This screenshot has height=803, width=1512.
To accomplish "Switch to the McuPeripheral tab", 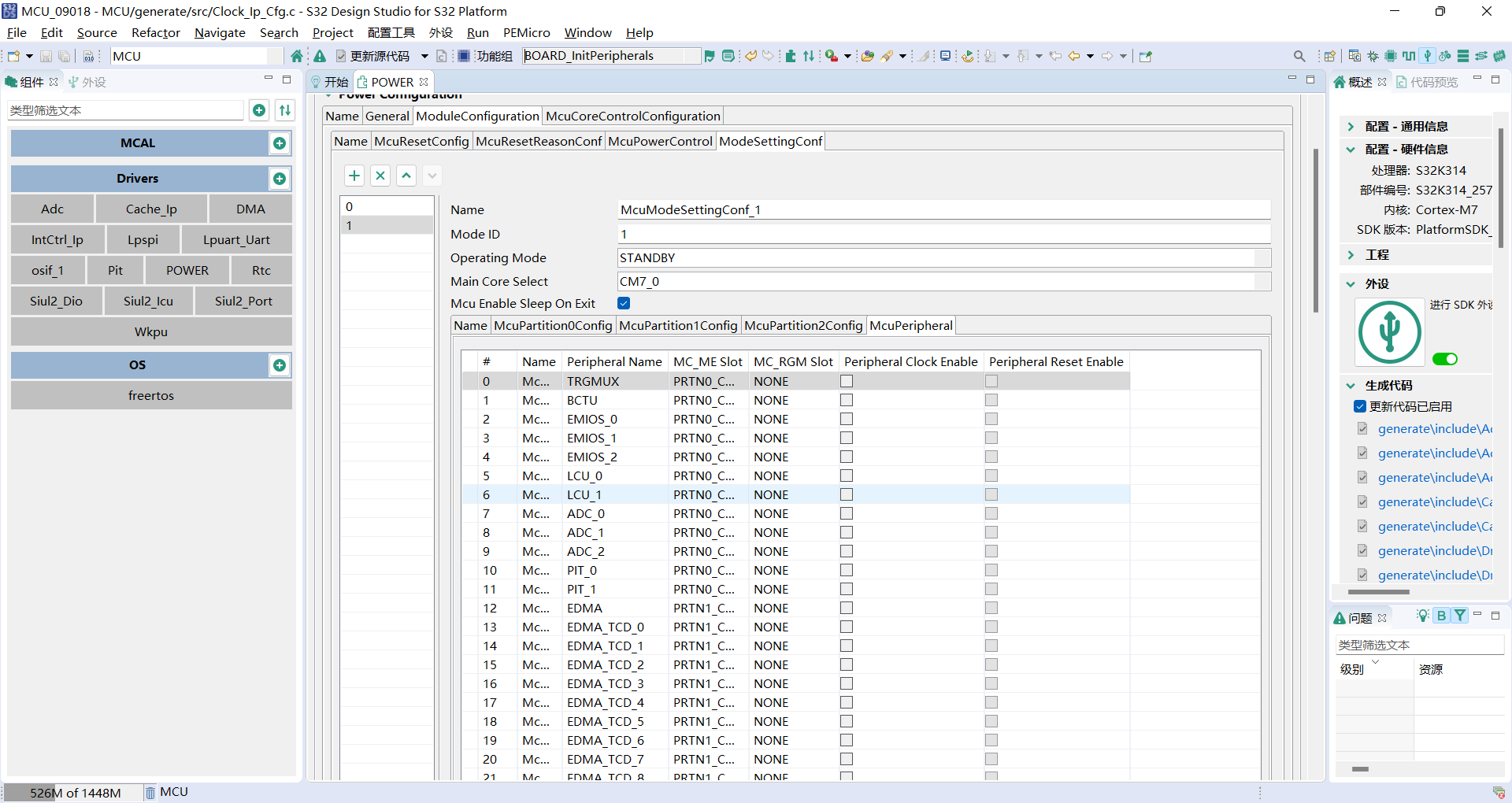I will pos(910,325).
